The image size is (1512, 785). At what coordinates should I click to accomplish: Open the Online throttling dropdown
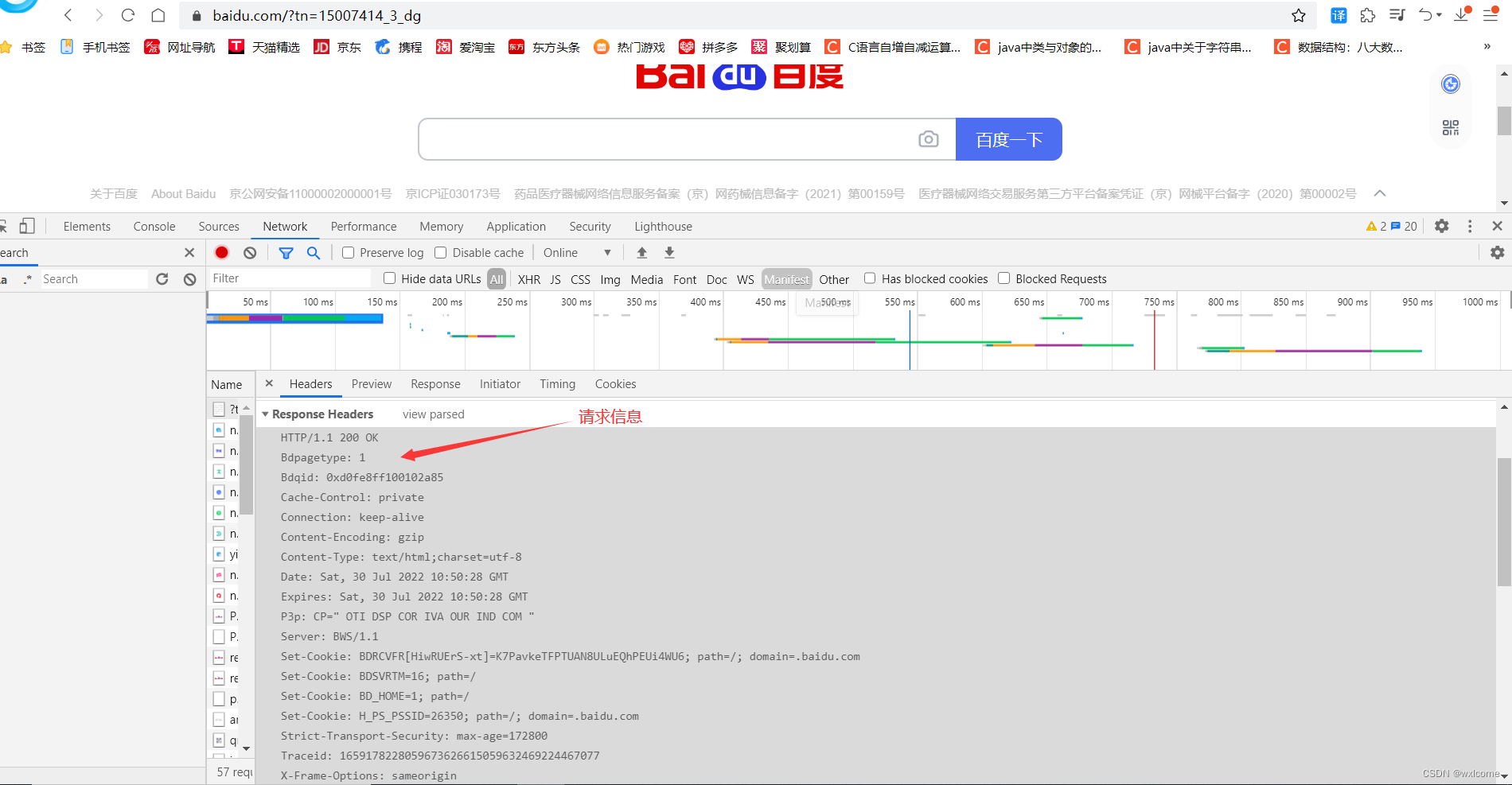pos(577,252)
